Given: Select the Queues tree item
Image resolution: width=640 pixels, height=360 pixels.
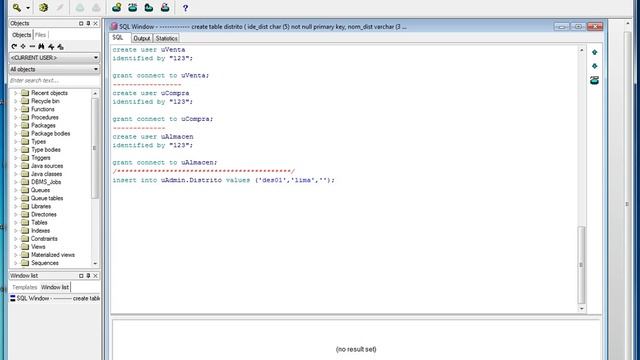Looking at the screenshot, I should tap(40, 190).
